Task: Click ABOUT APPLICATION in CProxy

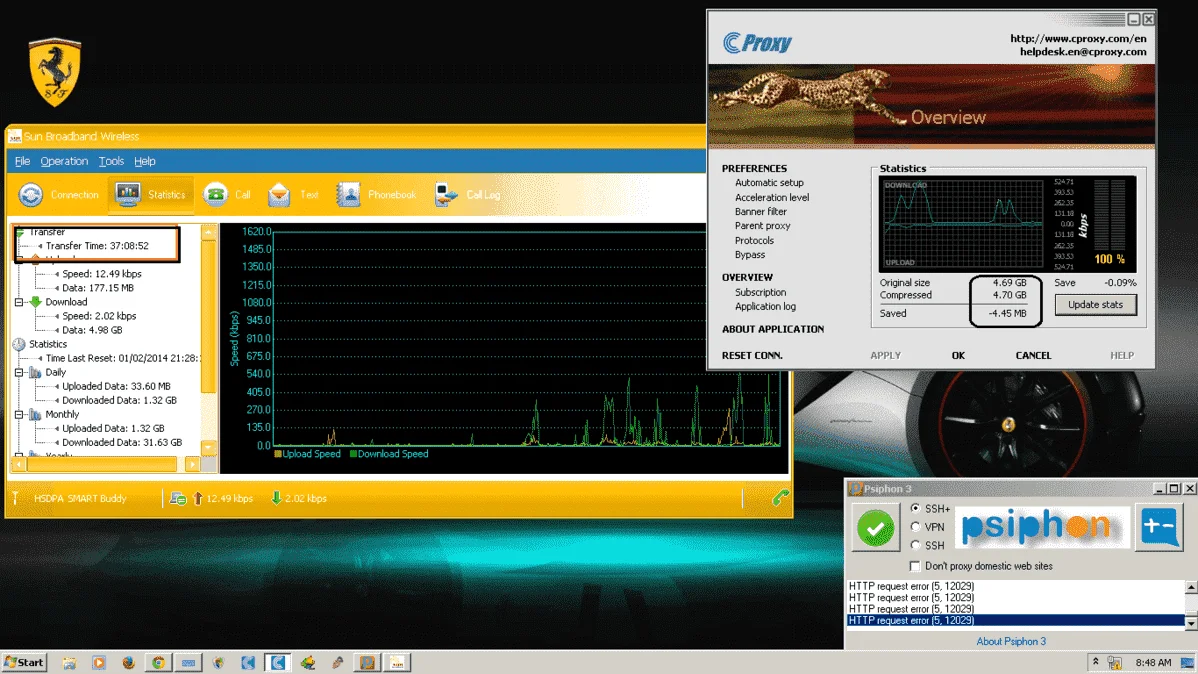Action: click(772, 329)
